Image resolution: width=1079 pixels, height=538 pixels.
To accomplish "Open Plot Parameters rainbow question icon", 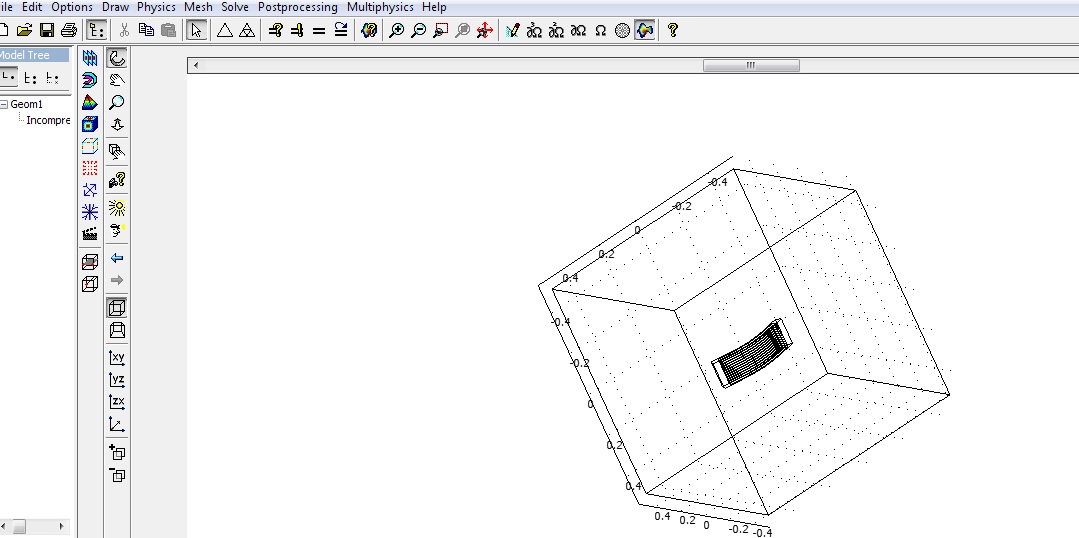I will 369,30.
